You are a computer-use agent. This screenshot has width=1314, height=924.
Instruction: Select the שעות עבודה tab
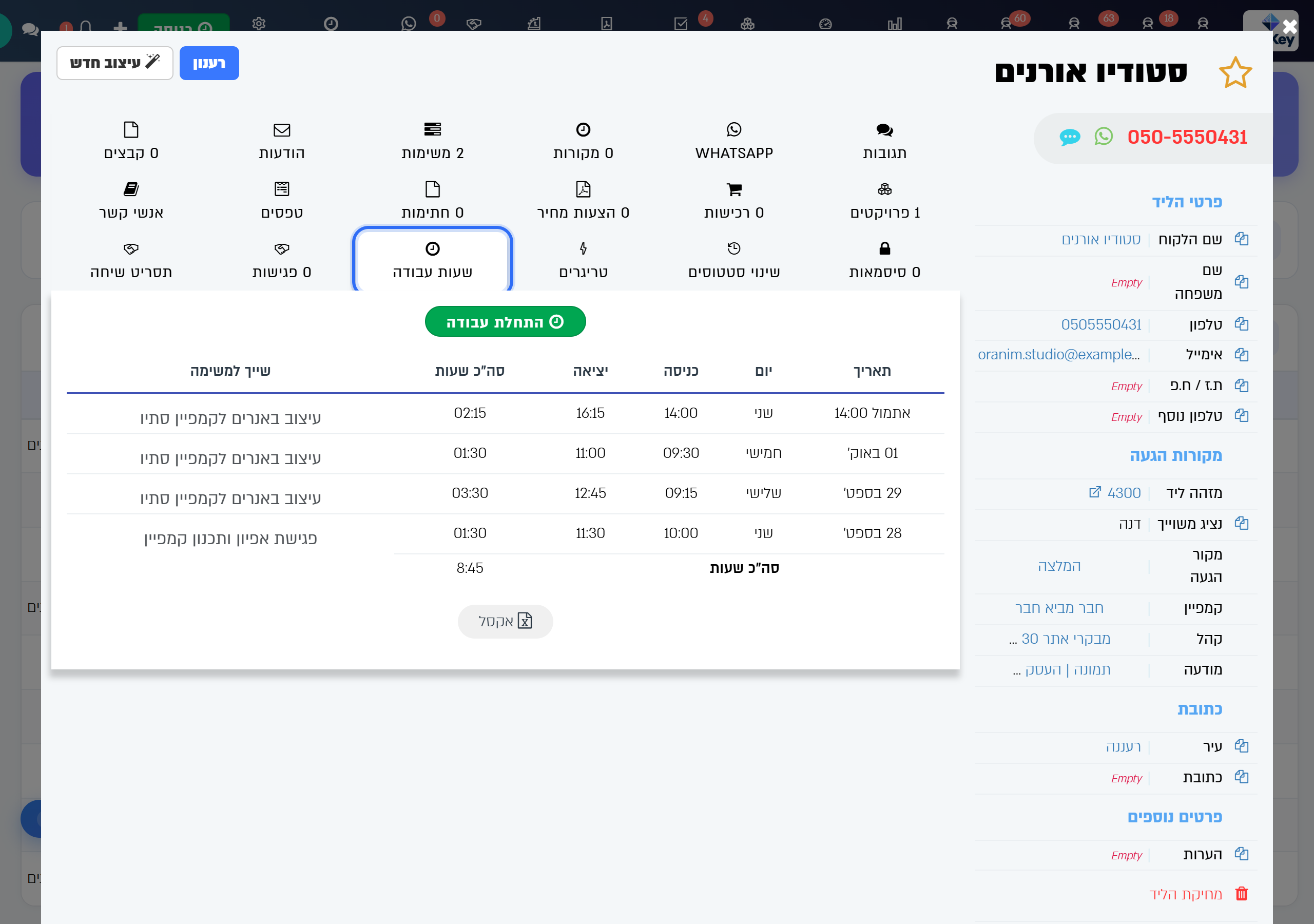432,259
